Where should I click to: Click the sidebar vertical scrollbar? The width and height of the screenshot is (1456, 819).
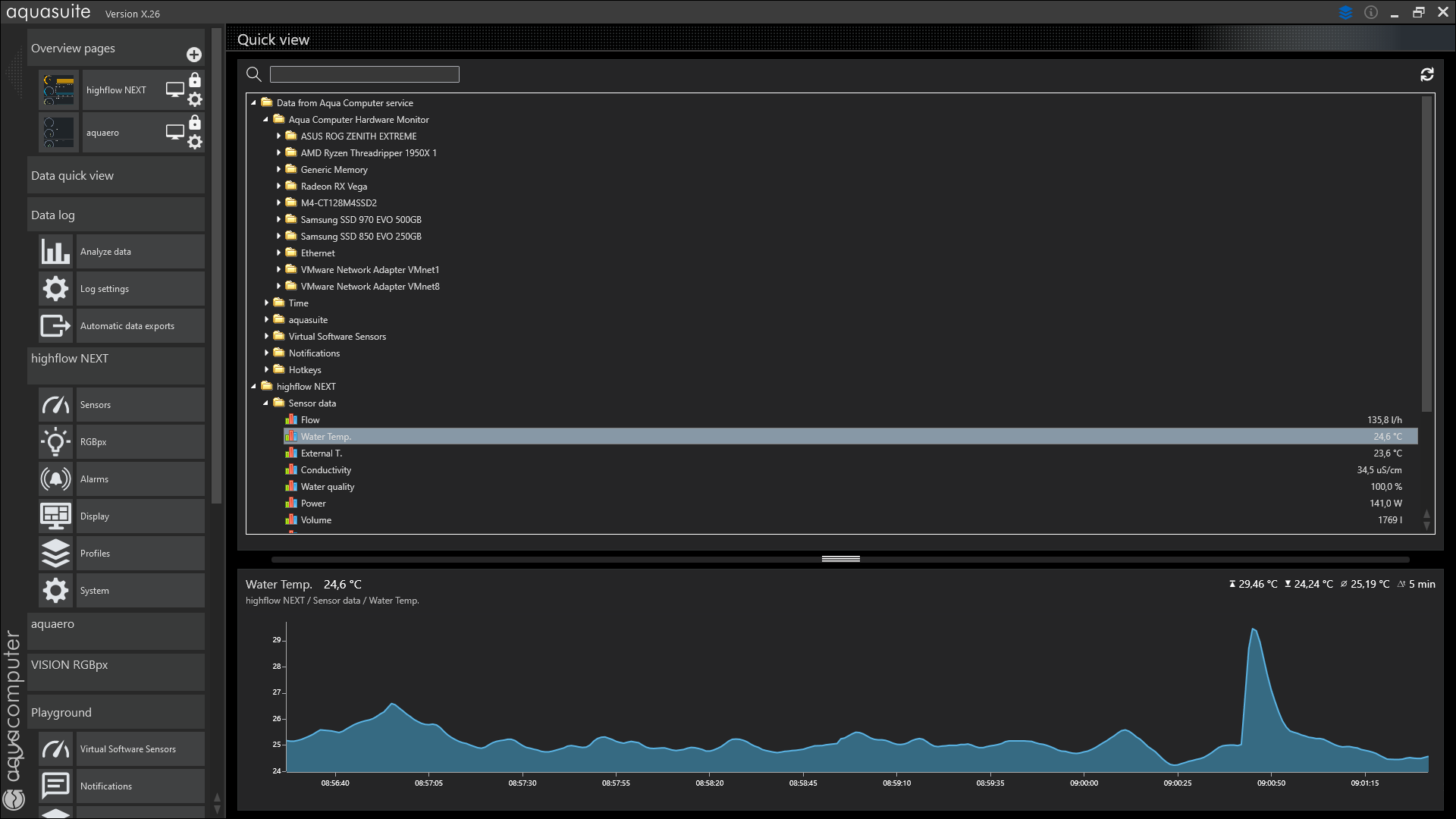tap(217, 265)
